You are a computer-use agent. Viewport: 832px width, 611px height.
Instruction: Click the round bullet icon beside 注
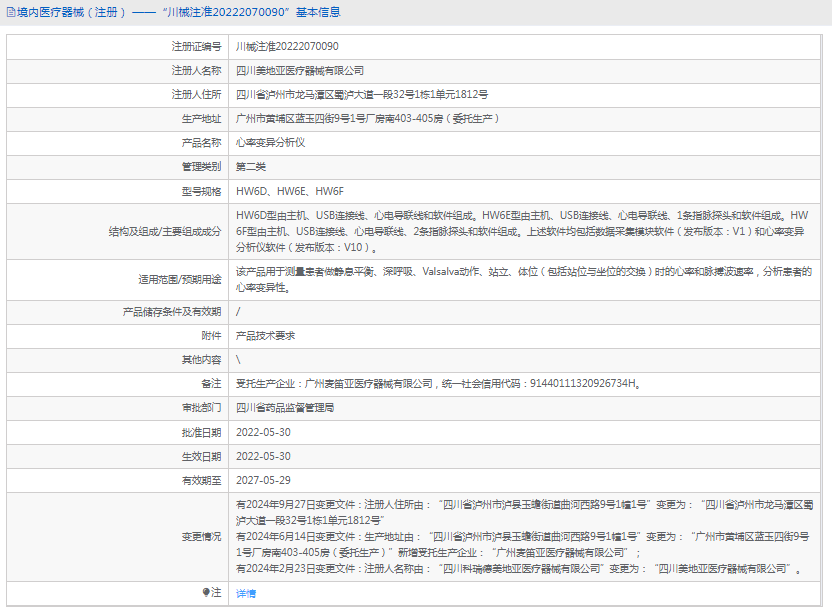(206, 592)
